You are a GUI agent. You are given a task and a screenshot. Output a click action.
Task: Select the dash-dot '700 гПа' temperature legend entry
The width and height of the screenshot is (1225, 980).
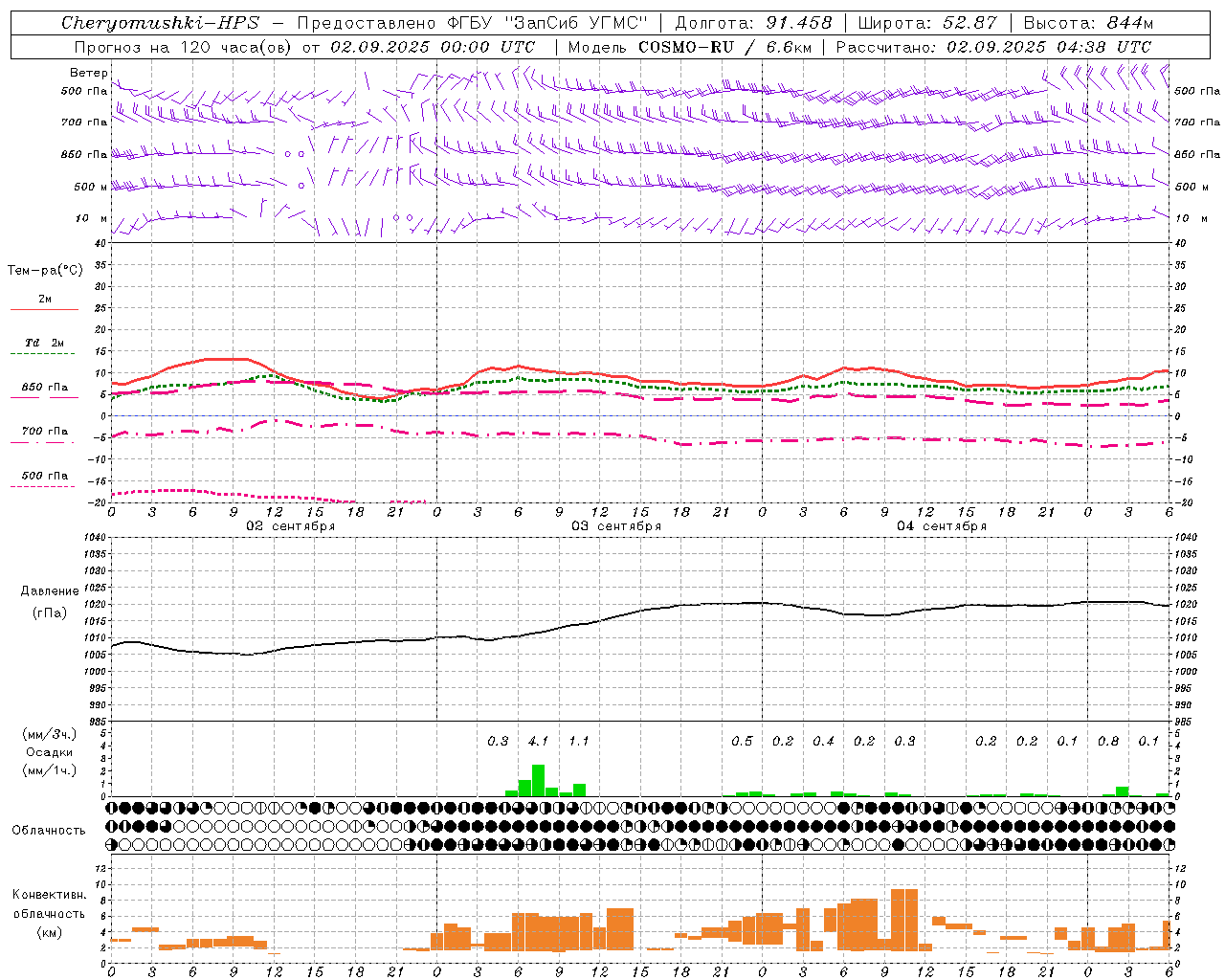(x=44, y=435)
